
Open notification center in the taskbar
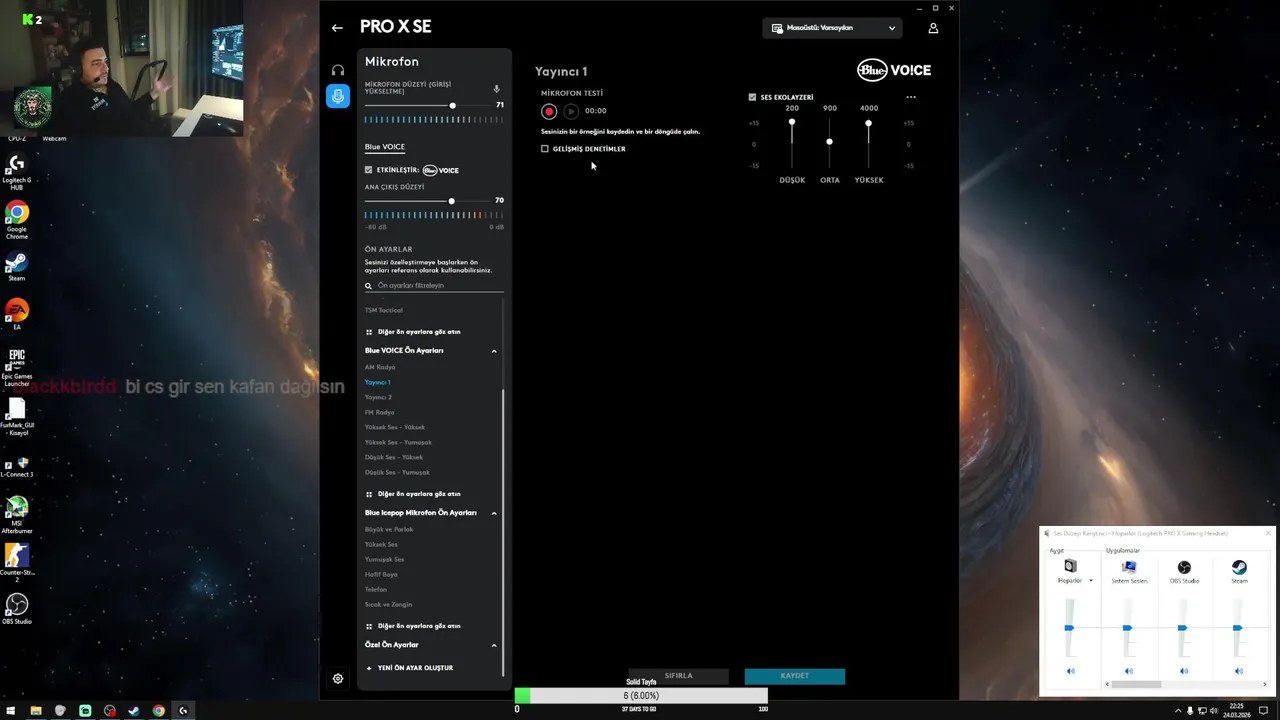click(x=1264, y=711)
